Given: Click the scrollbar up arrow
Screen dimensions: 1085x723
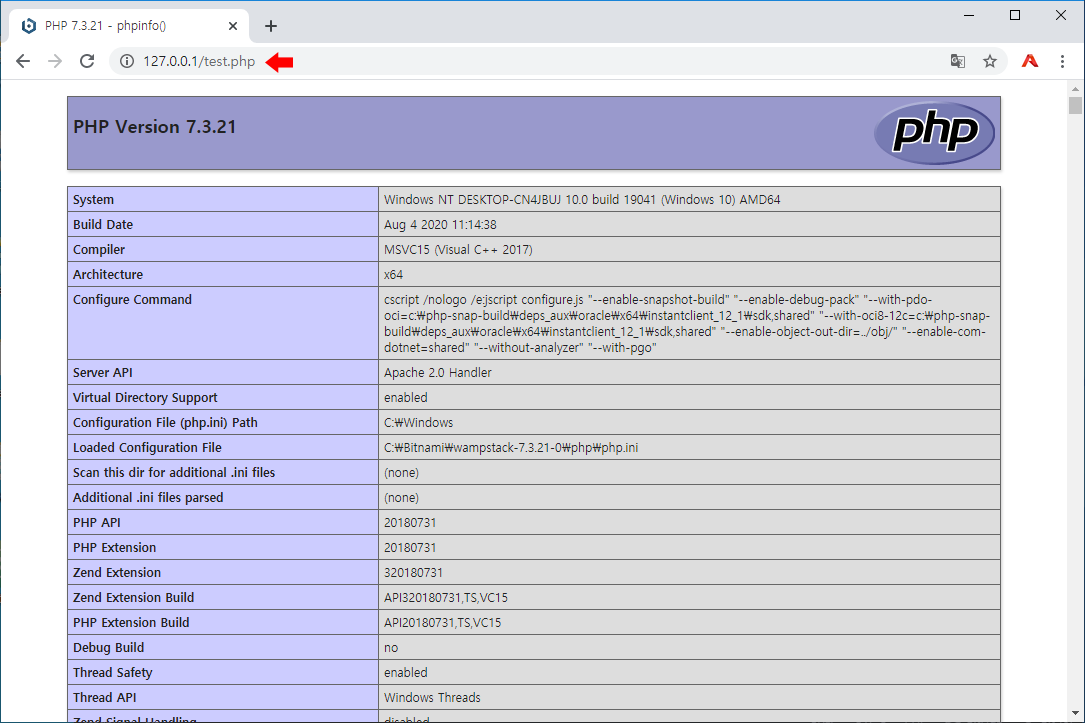Looking at the screenshot, I should [x=1075, y=89].
